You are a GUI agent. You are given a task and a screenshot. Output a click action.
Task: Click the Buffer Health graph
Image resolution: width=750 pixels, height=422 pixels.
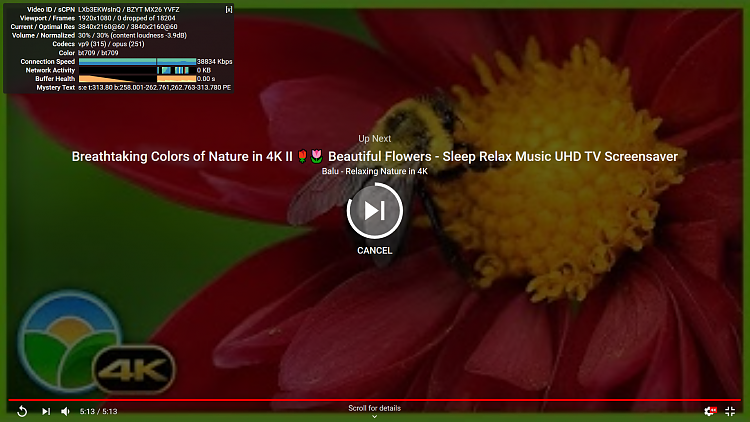point(137,79)
